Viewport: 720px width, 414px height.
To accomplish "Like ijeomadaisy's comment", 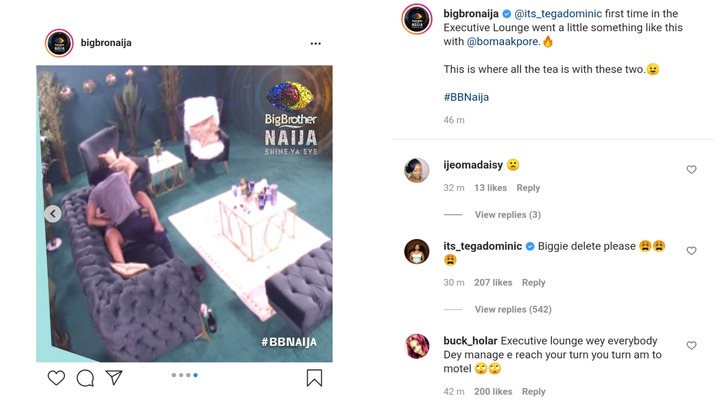I will (691, 170).
